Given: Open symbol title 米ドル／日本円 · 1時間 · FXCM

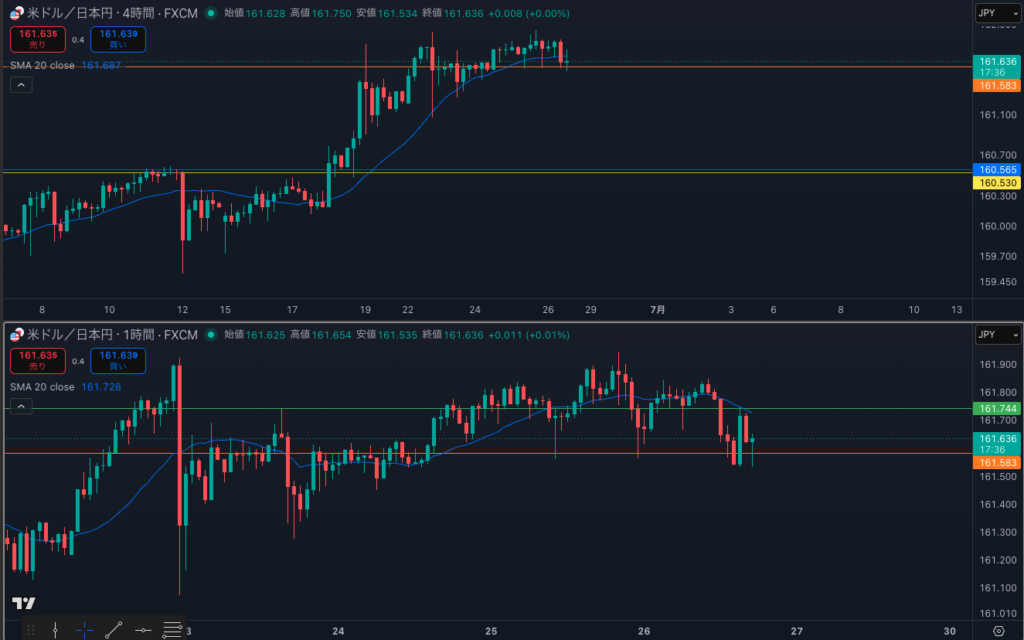Looking at the screenshot, I should (x=112, y=335).
